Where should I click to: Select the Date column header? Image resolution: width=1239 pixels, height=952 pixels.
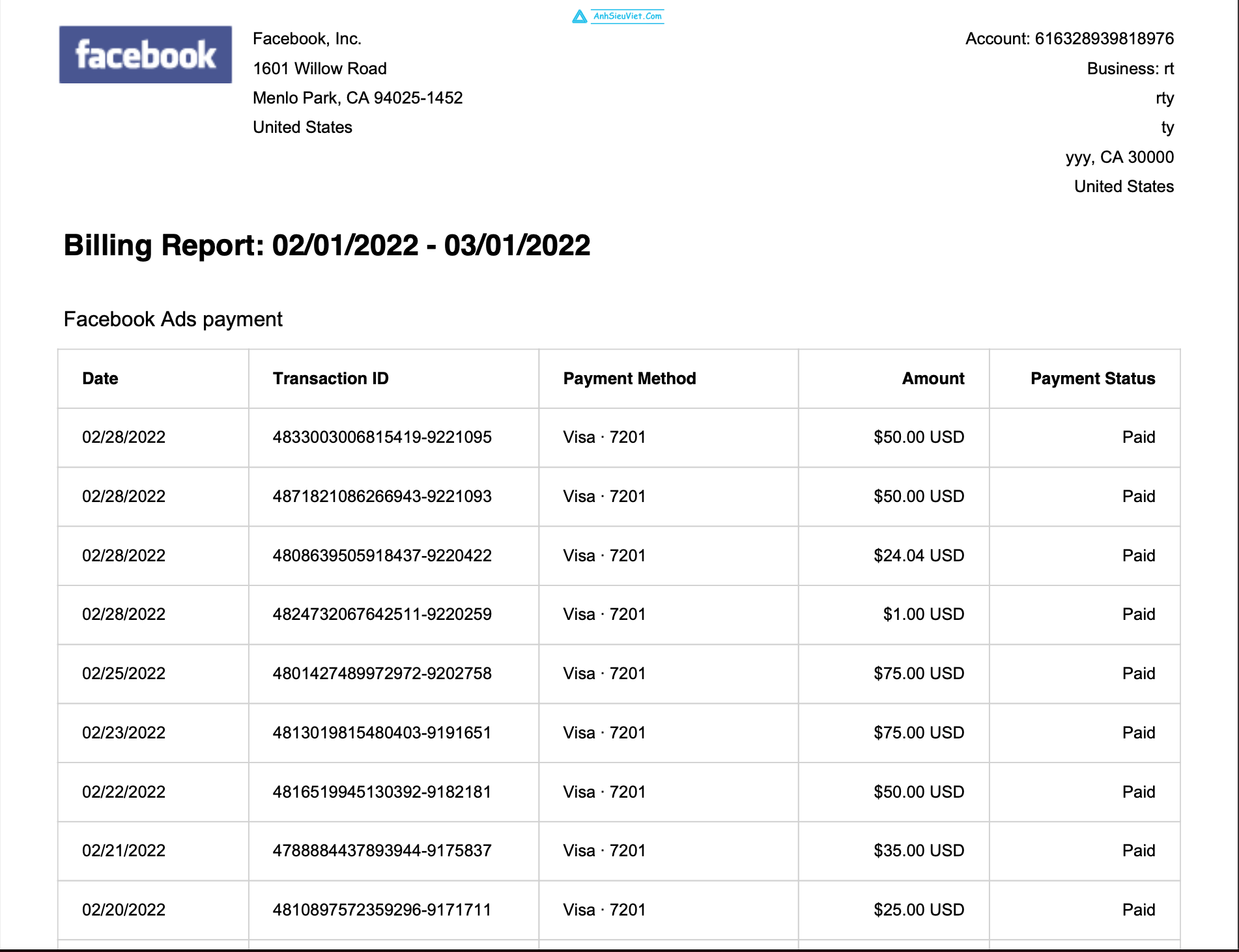pyautogui.click(x=100, y=378)
